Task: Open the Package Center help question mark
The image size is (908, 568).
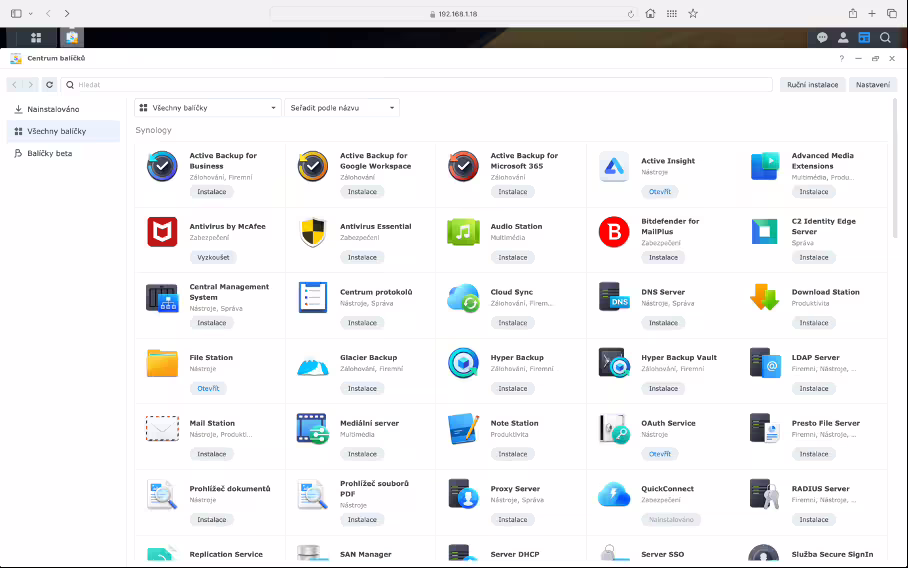Action: (x=841, y=58)
